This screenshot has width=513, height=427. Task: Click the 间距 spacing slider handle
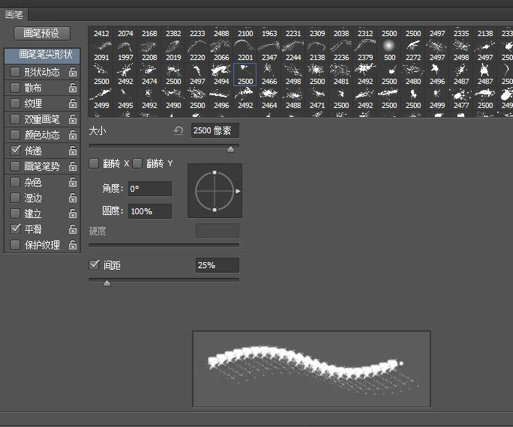point(107,283)
